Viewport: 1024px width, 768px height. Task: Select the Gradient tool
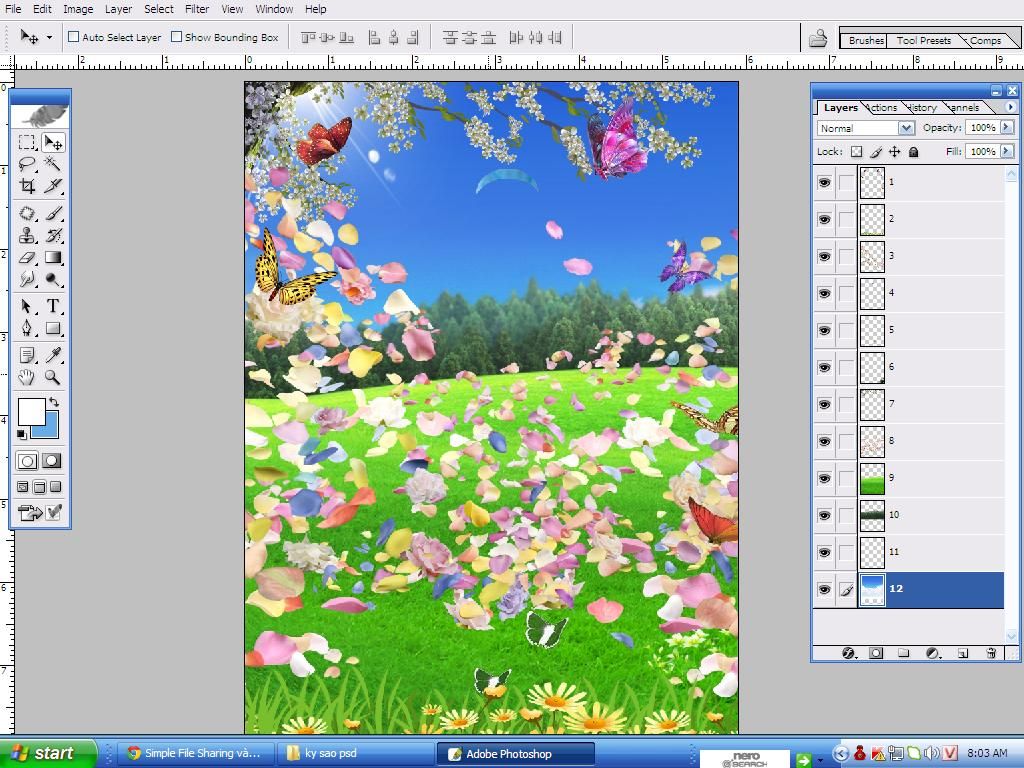(x=53, y=257)
